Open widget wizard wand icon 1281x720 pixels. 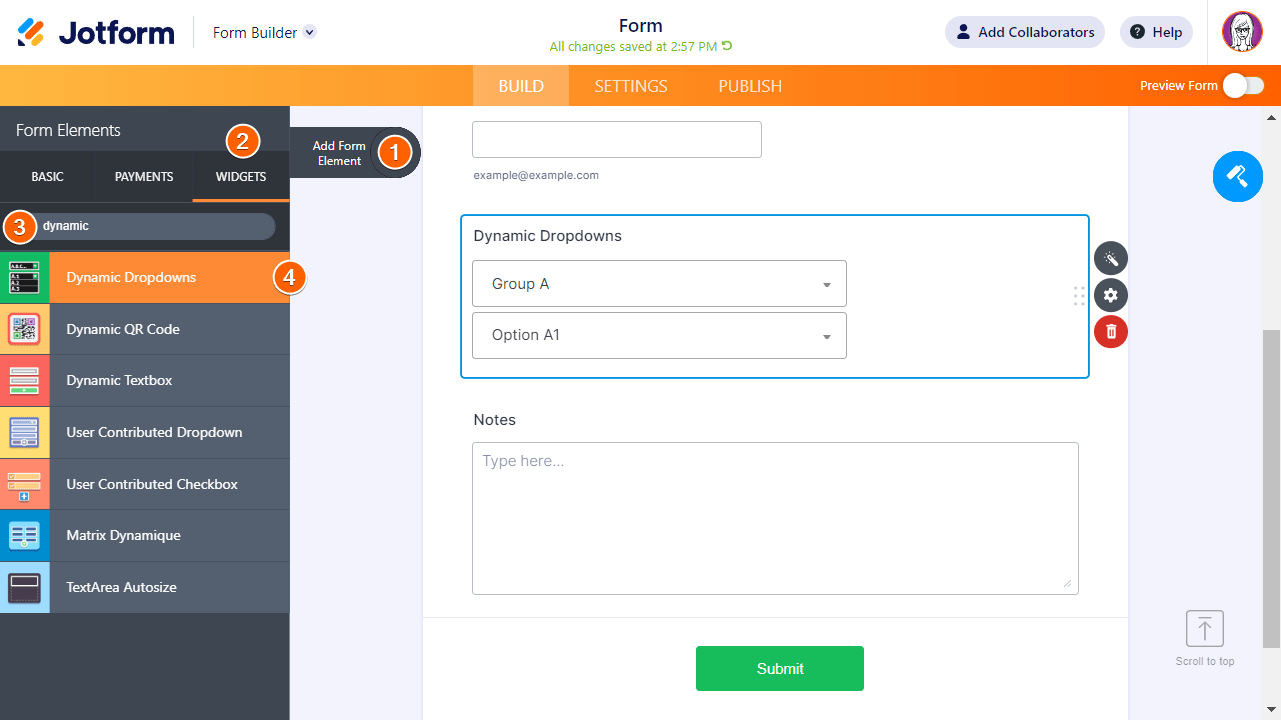[x=1111, y=259]
